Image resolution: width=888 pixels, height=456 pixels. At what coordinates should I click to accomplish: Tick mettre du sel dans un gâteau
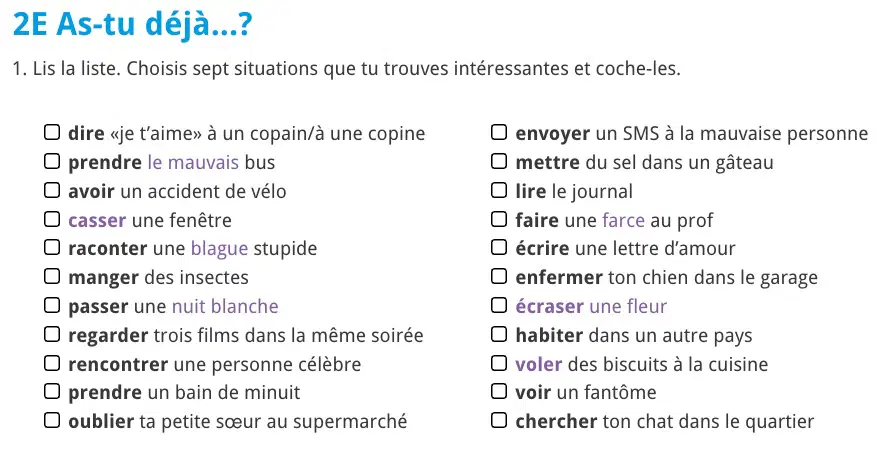pos(499,161)
